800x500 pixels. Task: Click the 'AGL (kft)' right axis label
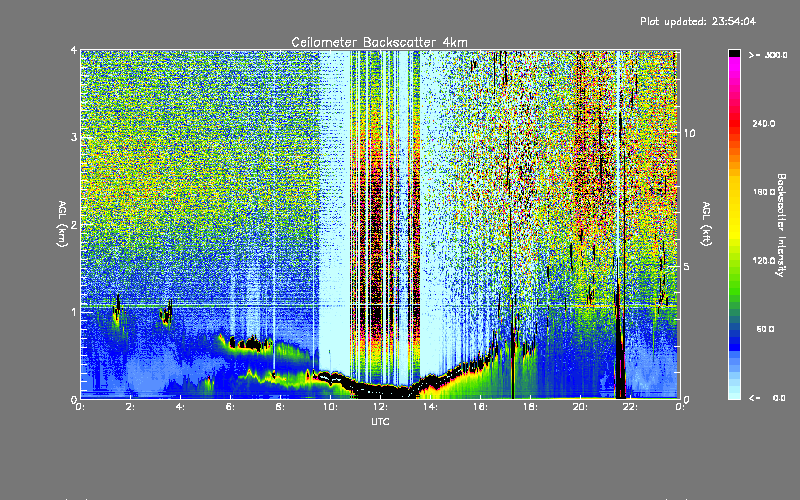point(707,224)
